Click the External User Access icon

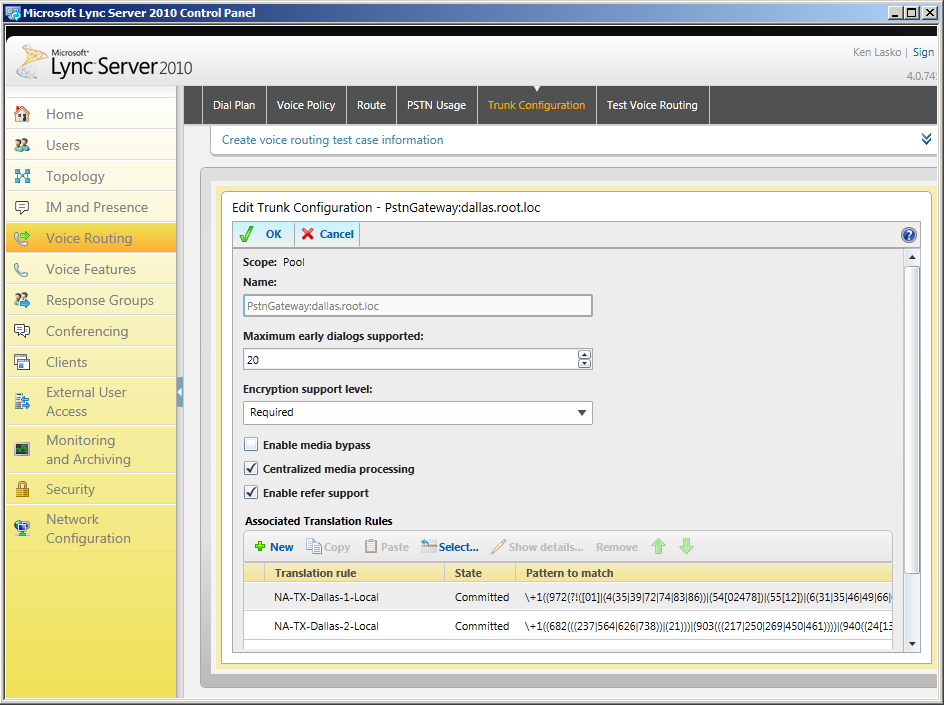(22, 401)
